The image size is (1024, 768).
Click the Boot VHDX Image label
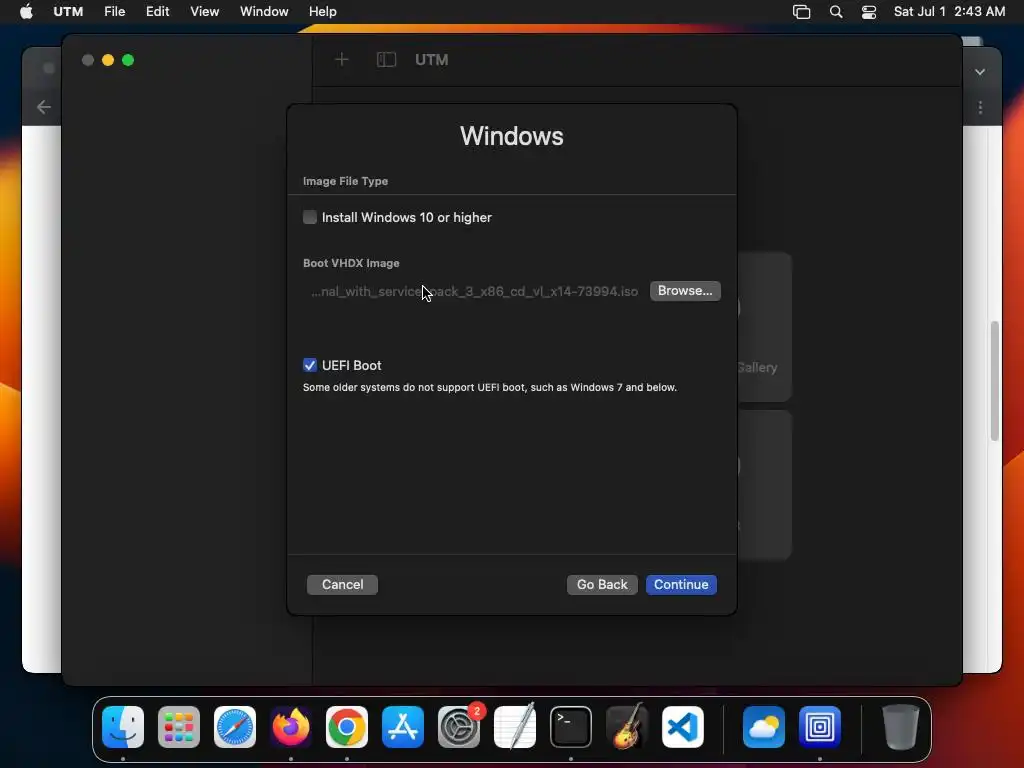click(351, 263)
